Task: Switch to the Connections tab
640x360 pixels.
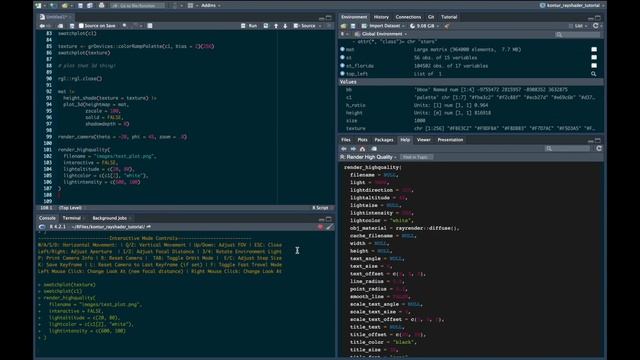Action: tap(408, 17)
